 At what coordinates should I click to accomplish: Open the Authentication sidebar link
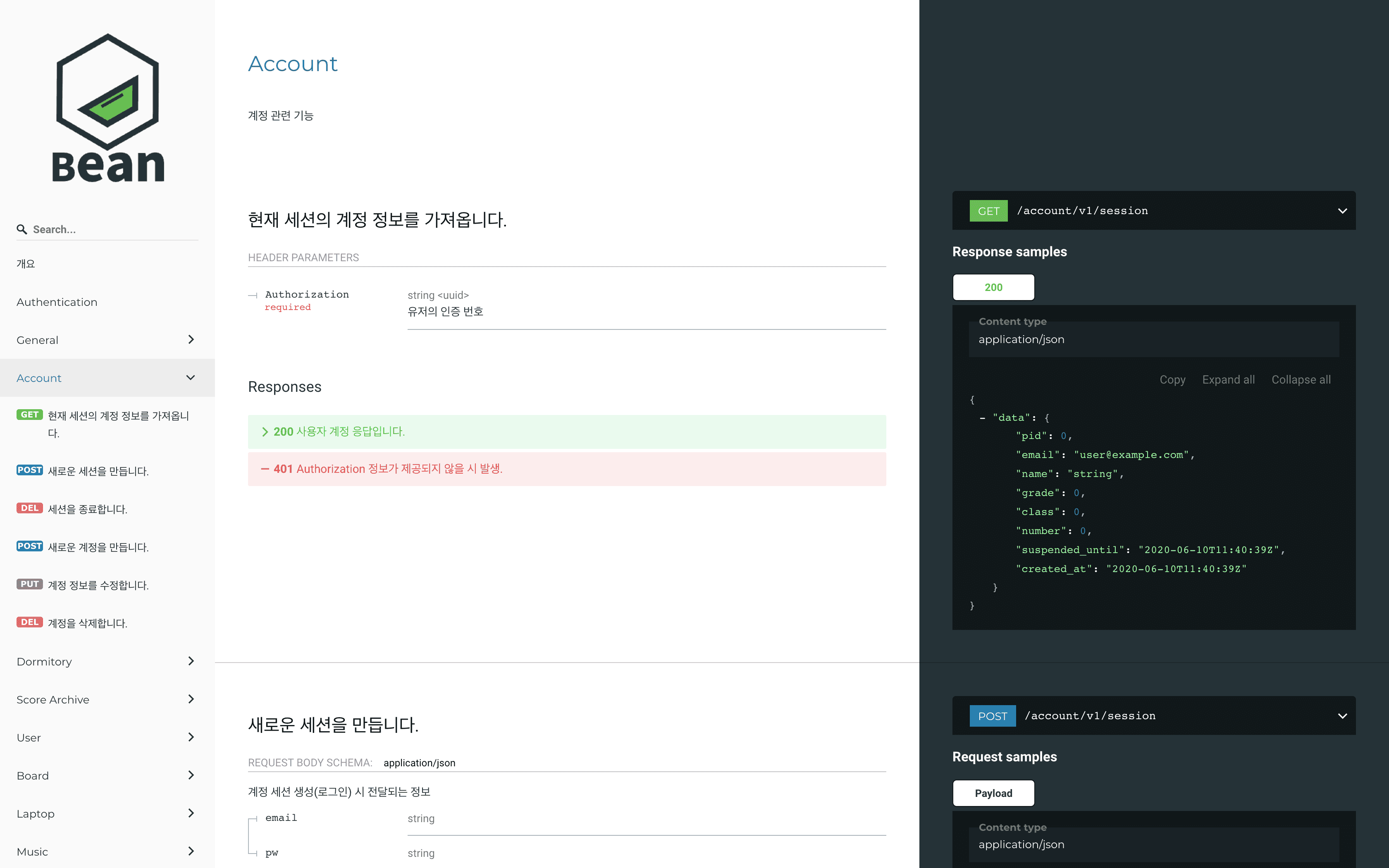pos(57,302)
